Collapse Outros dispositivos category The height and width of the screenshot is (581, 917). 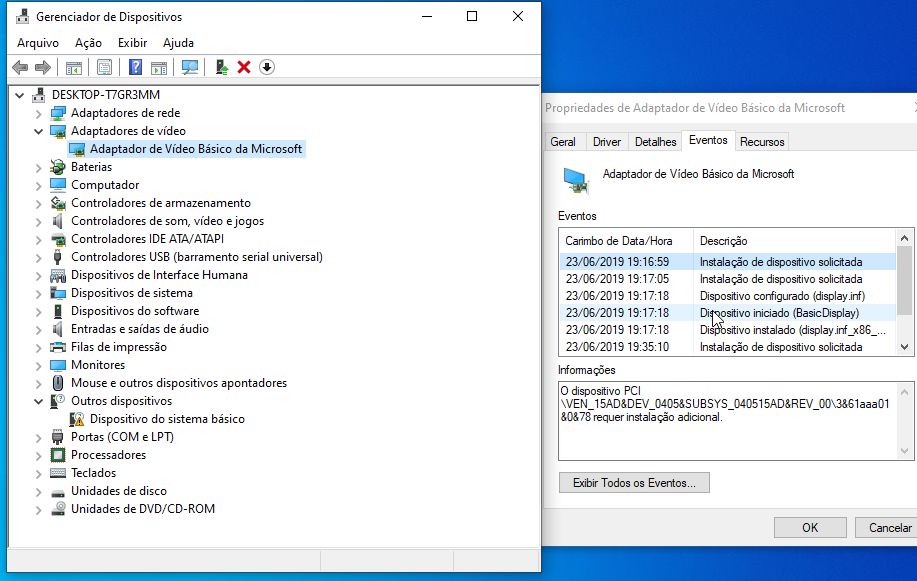(x=39, y=401)
